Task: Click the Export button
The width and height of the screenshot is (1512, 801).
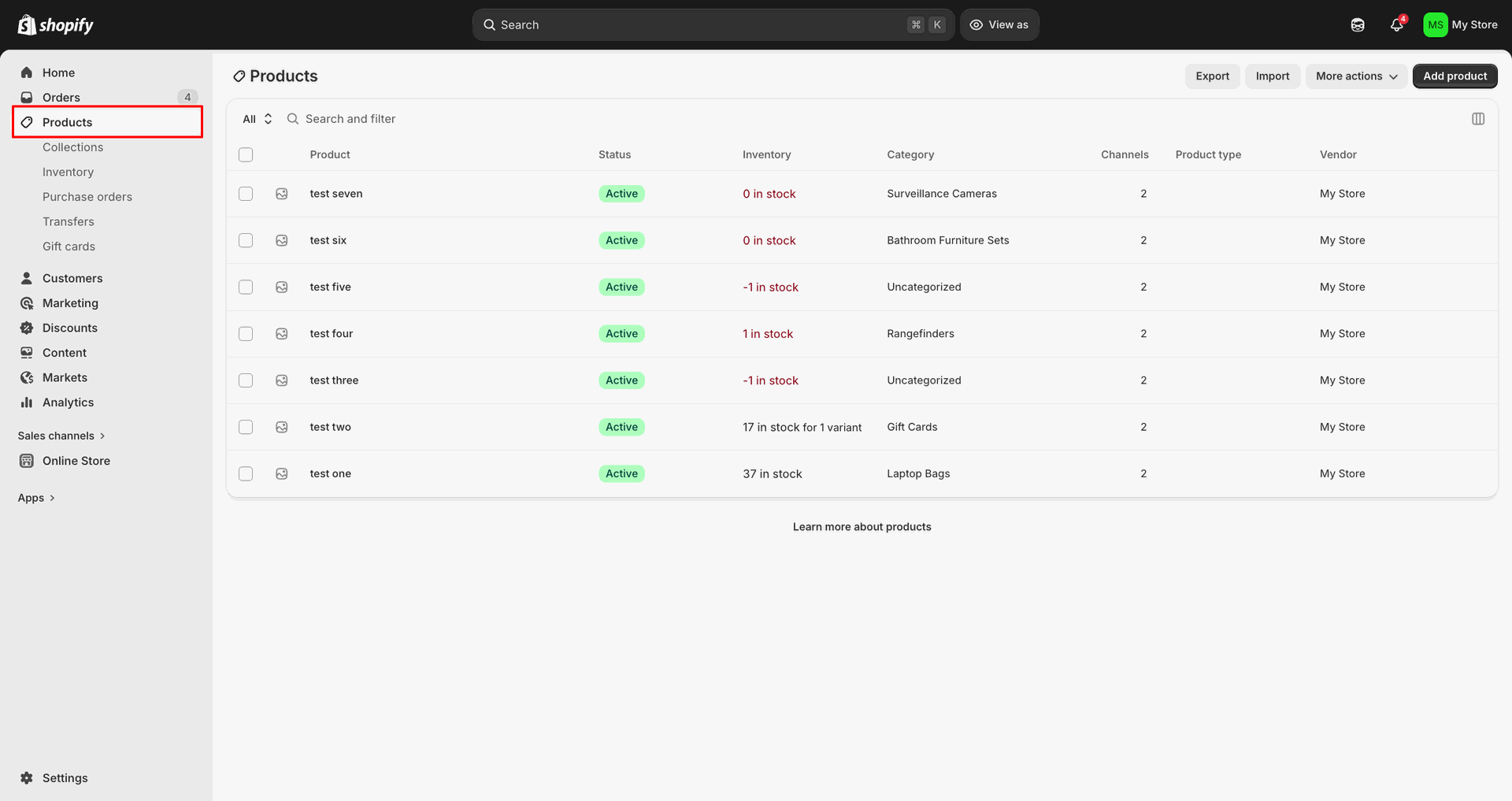Action: coord(1212,76)
